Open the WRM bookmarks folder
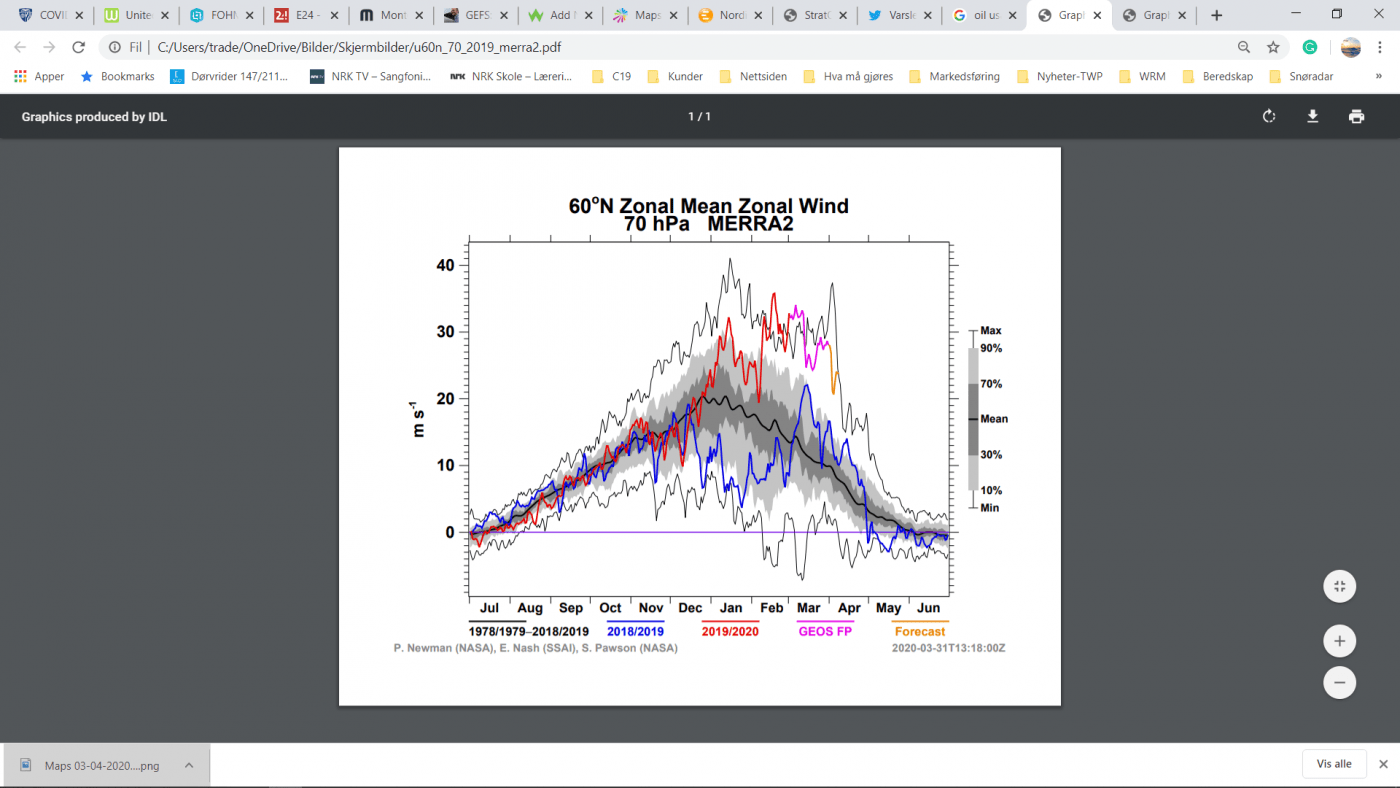Viewport: 1400px width, 788px height. coord(1142,76)
